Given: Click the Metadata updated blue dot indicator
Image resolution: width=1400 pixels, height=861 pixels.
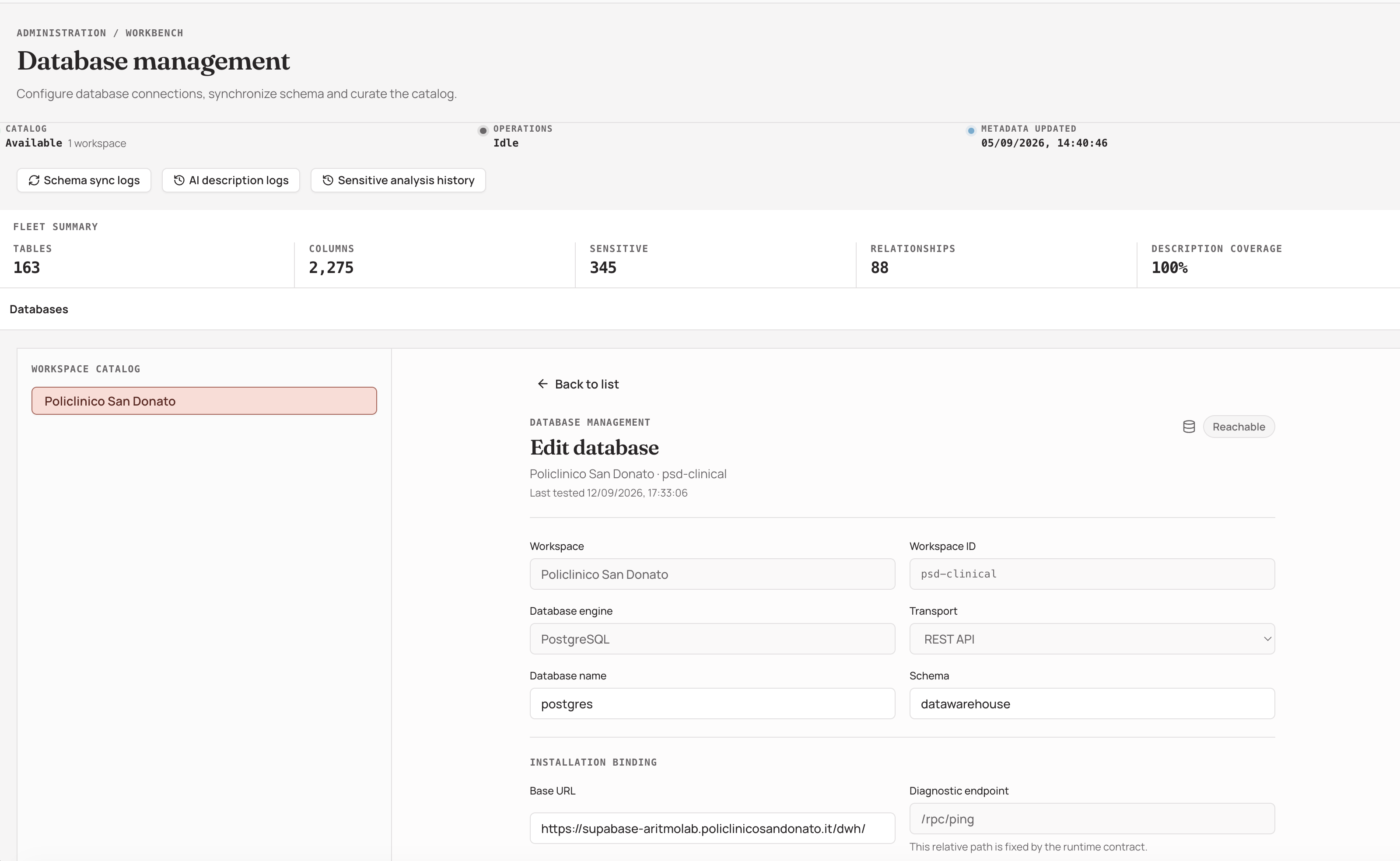Looking at the screenshot, I should point(971,131).
